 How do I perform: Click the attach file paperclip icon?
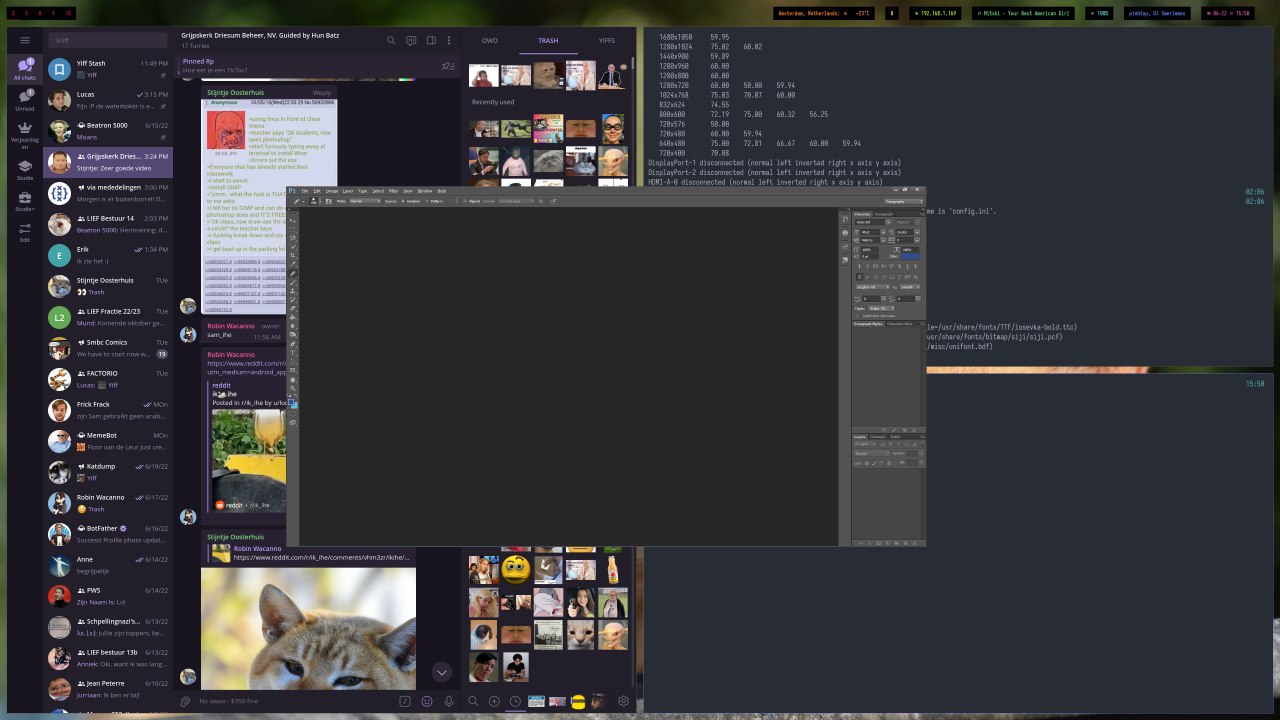[185, 702]
